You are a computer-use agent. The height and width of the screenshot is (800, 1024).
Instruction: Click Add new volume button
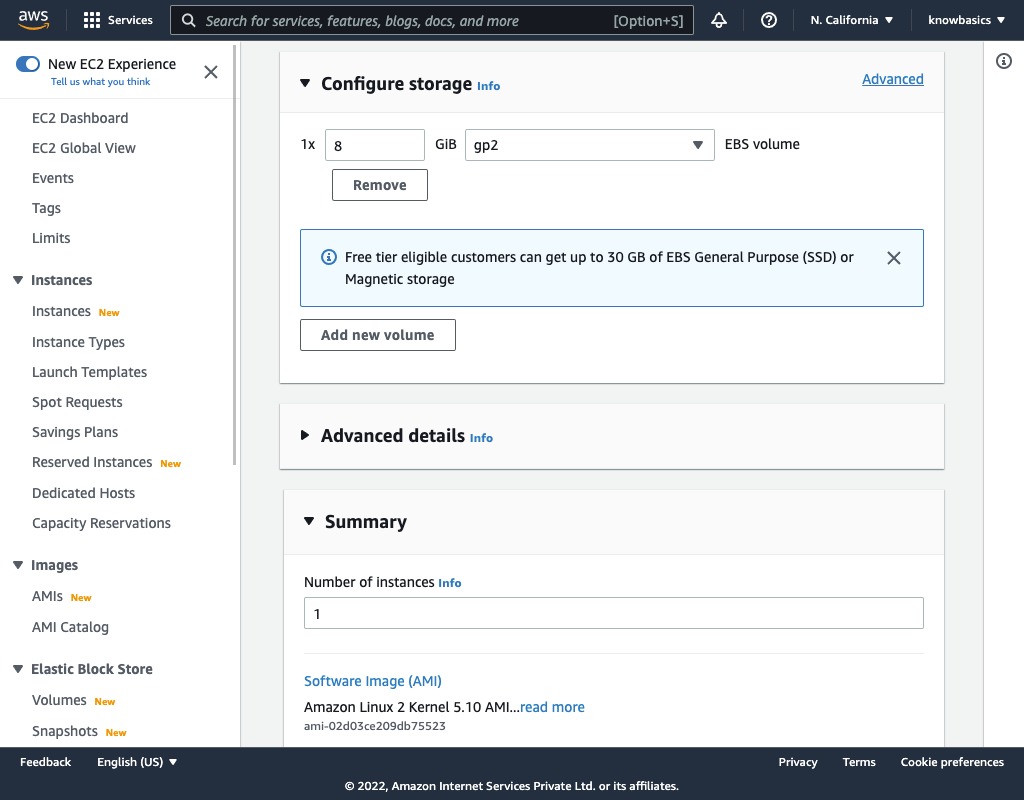point(377,335)
